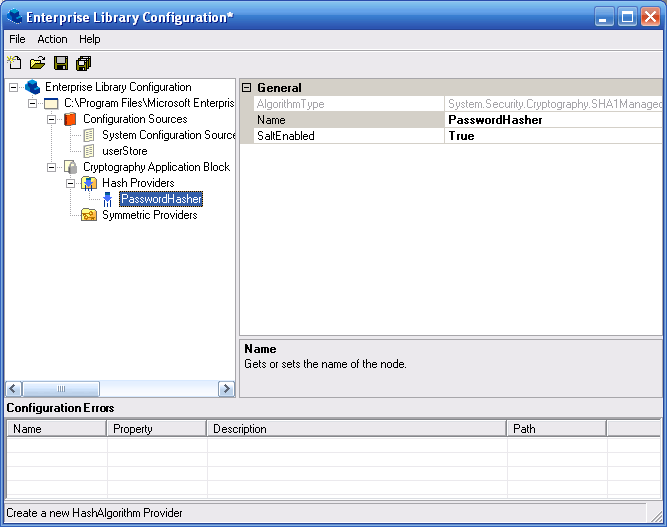Screen dimensions: 667x527
Task: Click the Hash Providers node icon
Action: 89,183
